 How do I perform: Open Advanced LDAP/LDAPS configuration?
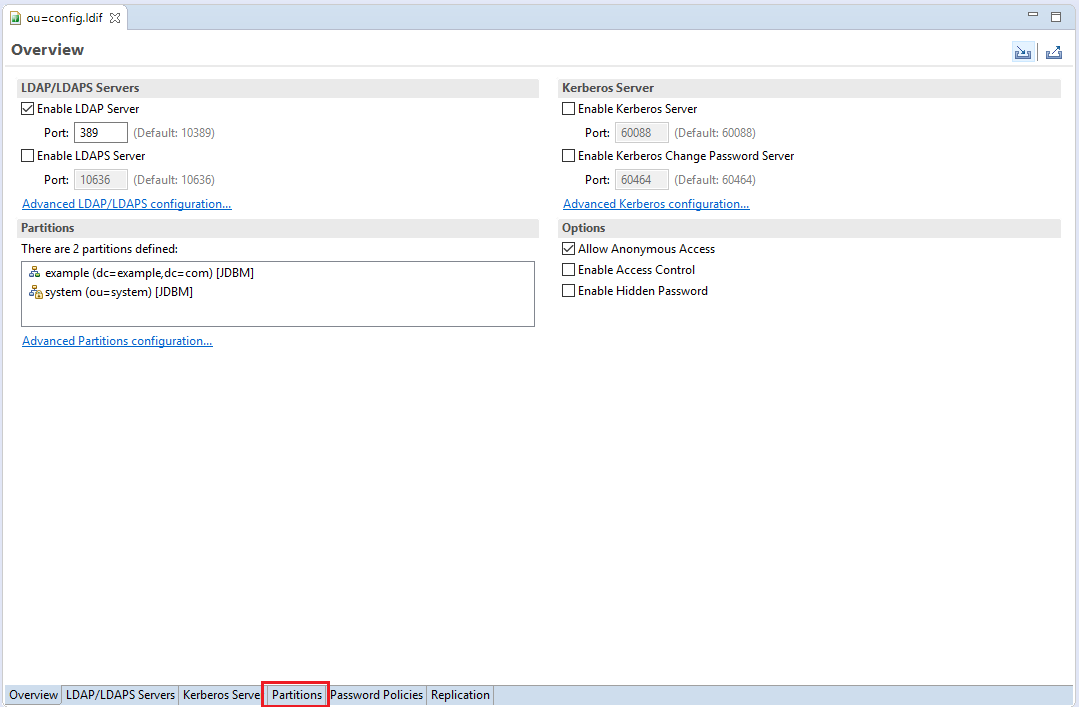126,203
